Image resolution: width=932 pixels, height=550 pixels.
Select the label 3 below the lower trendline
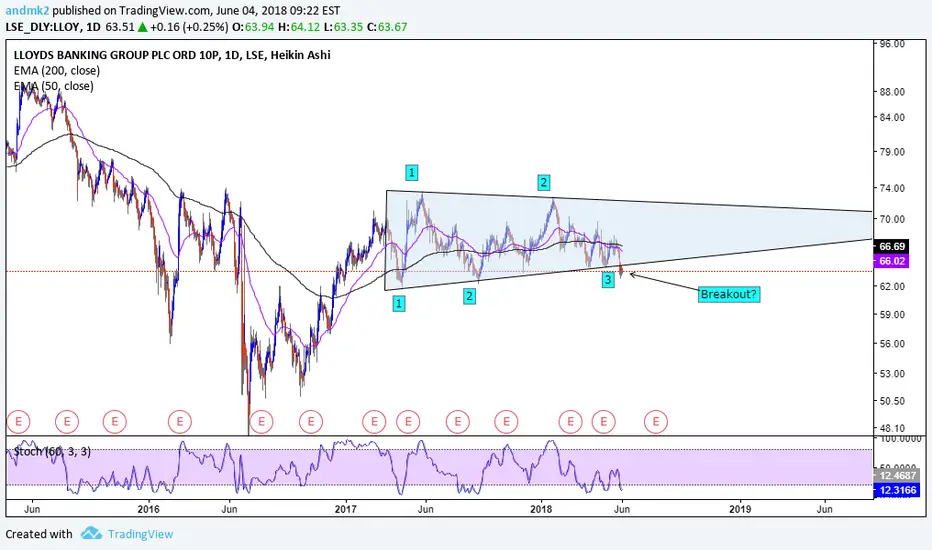click(x=607, y=279)
